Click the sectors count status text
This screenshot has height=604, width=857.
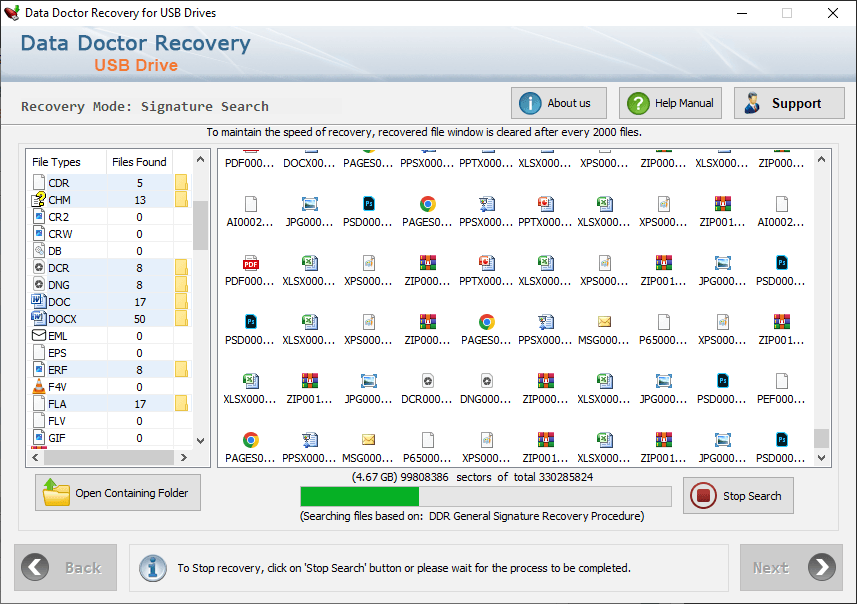pos(472,477)
